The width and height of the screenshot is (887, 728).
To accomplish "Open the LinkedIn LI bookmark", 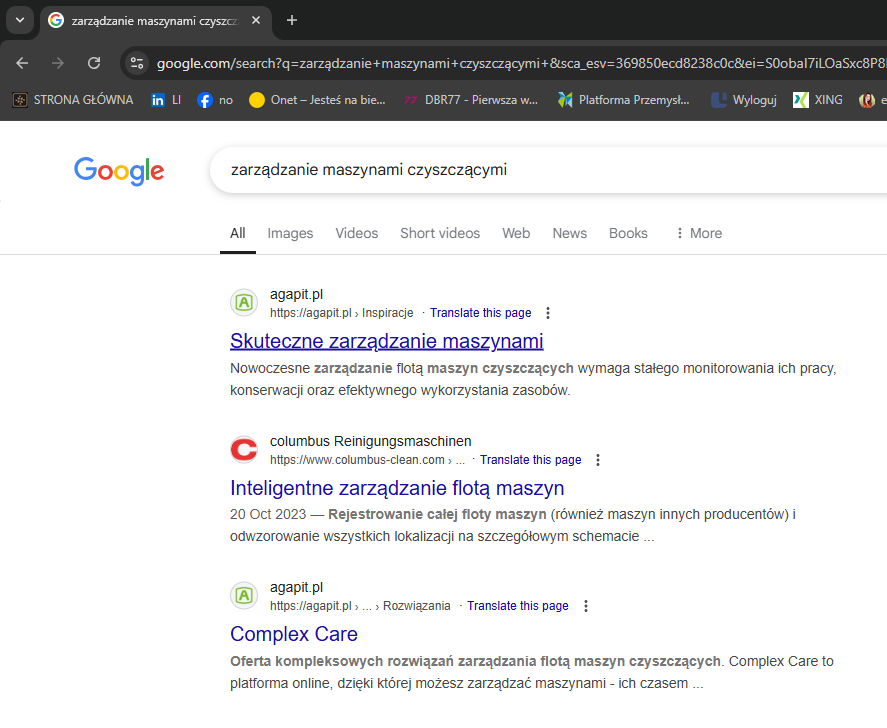I will pos(166,100).
